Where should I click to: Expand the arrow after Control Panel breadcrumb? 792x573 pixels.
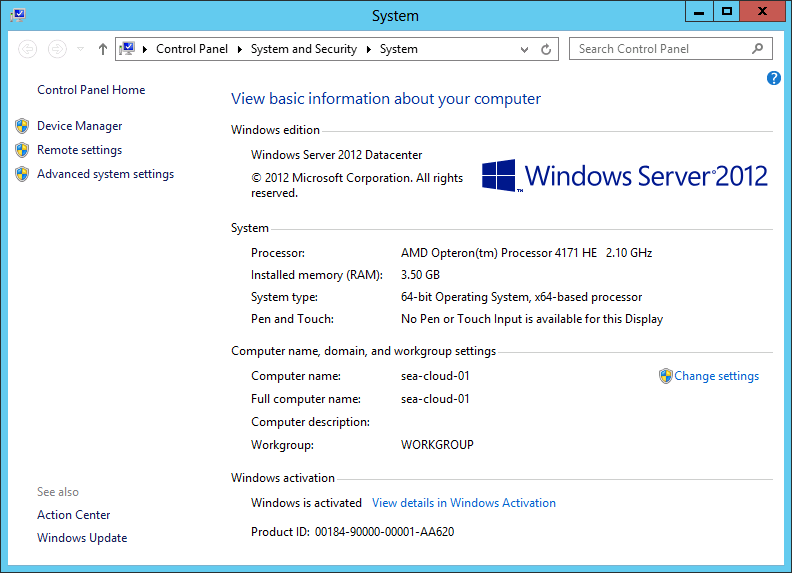pyautogui.click(x=239, y=49)
